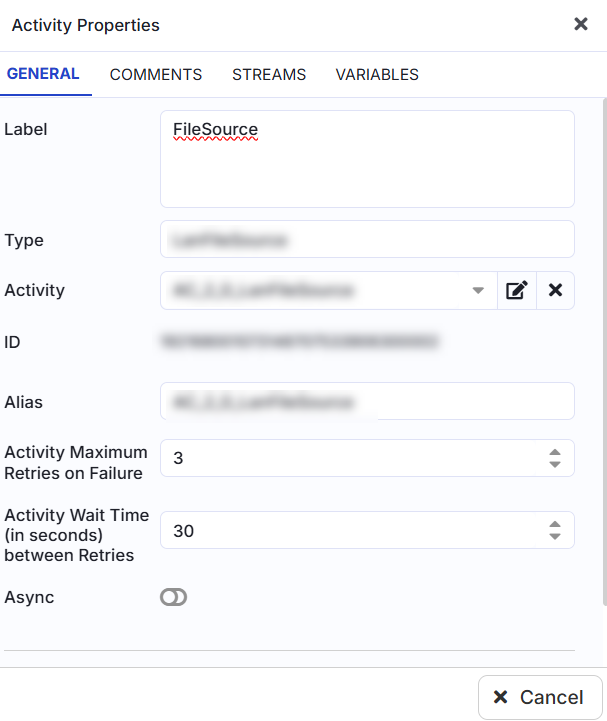Decrease Wait Time with down arrow
The height and width of the screenshot is (721, 607).
[555, 537]
